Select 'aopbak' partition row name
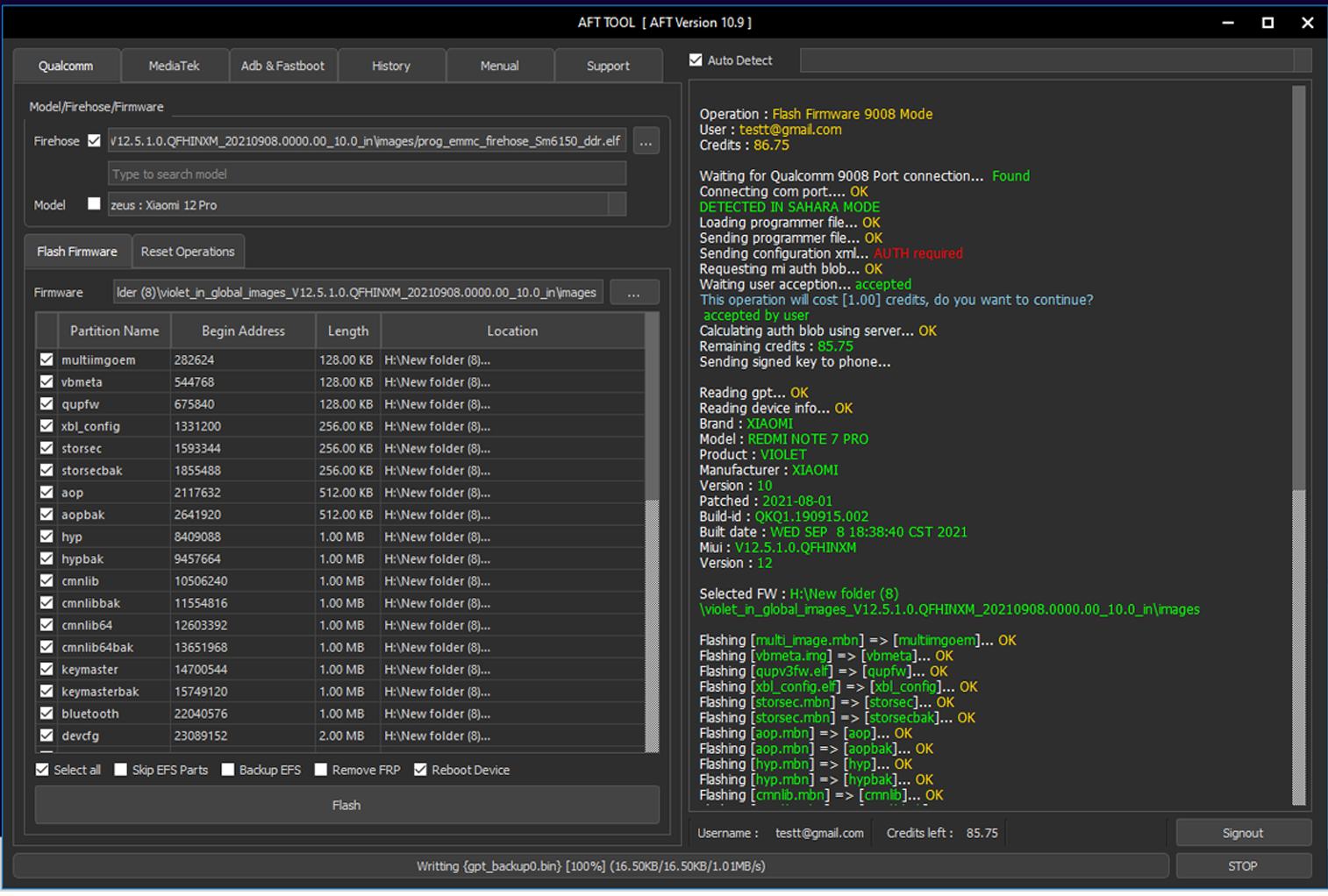Screen dimensions: 1328x896 pos(83,515)
